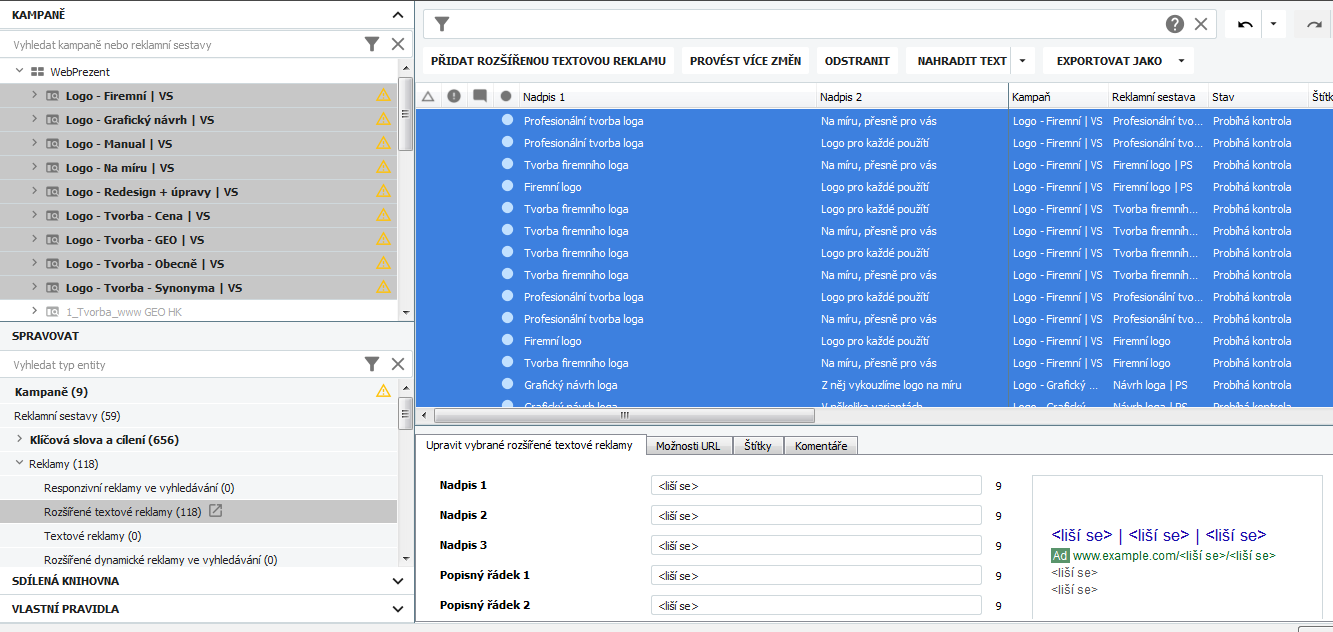Sort by the comment bubble column header

480,97
